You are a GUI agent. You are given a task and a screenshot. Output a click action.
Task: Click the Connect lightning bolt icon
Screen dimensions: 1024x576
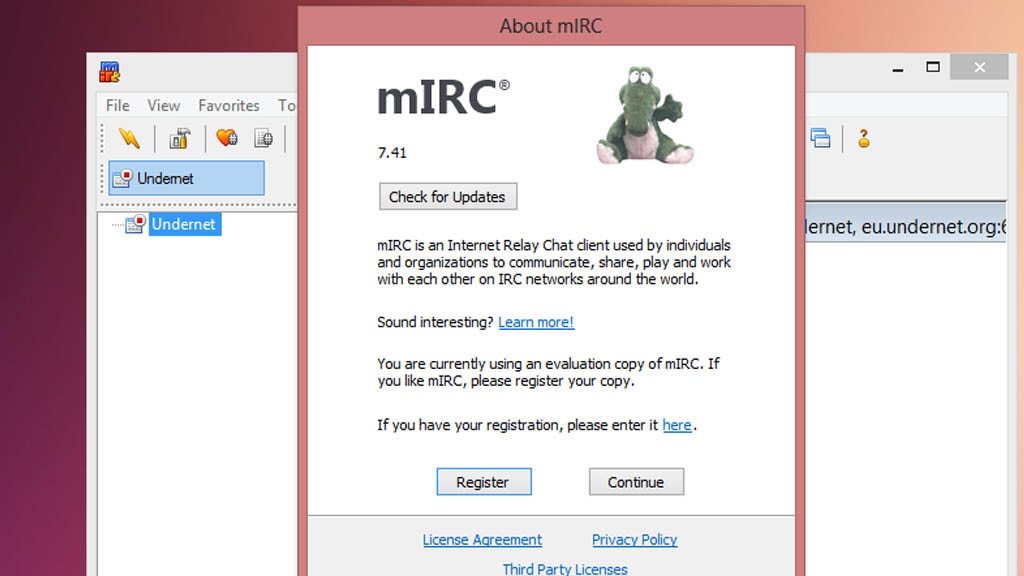[x=129, y=138]
